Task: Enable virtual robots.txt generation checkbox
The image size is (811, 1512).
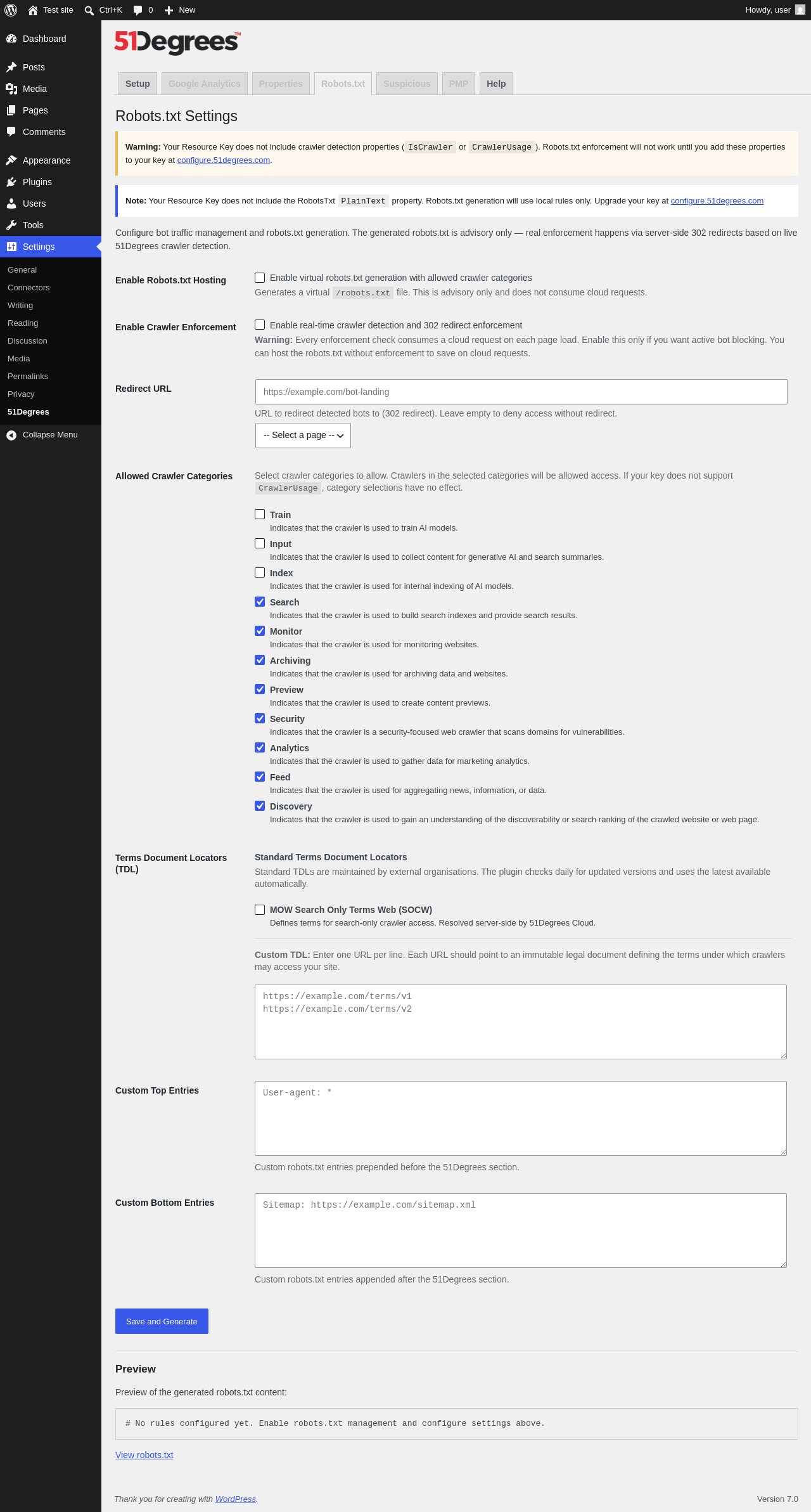Action: pos(260,278)
